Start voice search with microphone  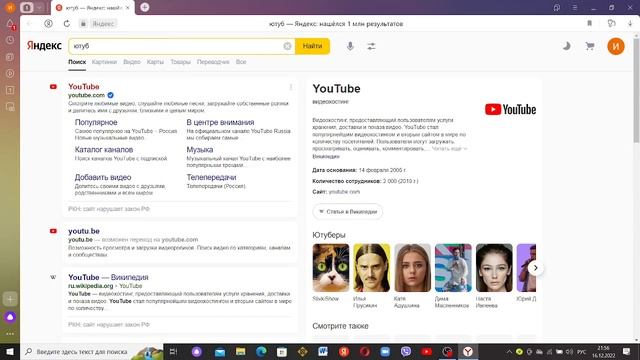point(350,46)
